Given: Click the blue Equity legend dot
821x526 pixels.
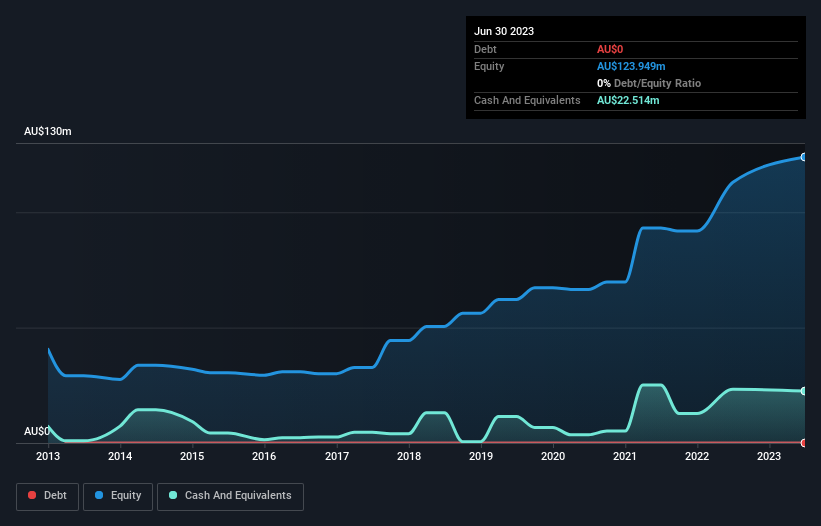Looking at the screenshot, I should pyautogui.click(x=99, y=495).
